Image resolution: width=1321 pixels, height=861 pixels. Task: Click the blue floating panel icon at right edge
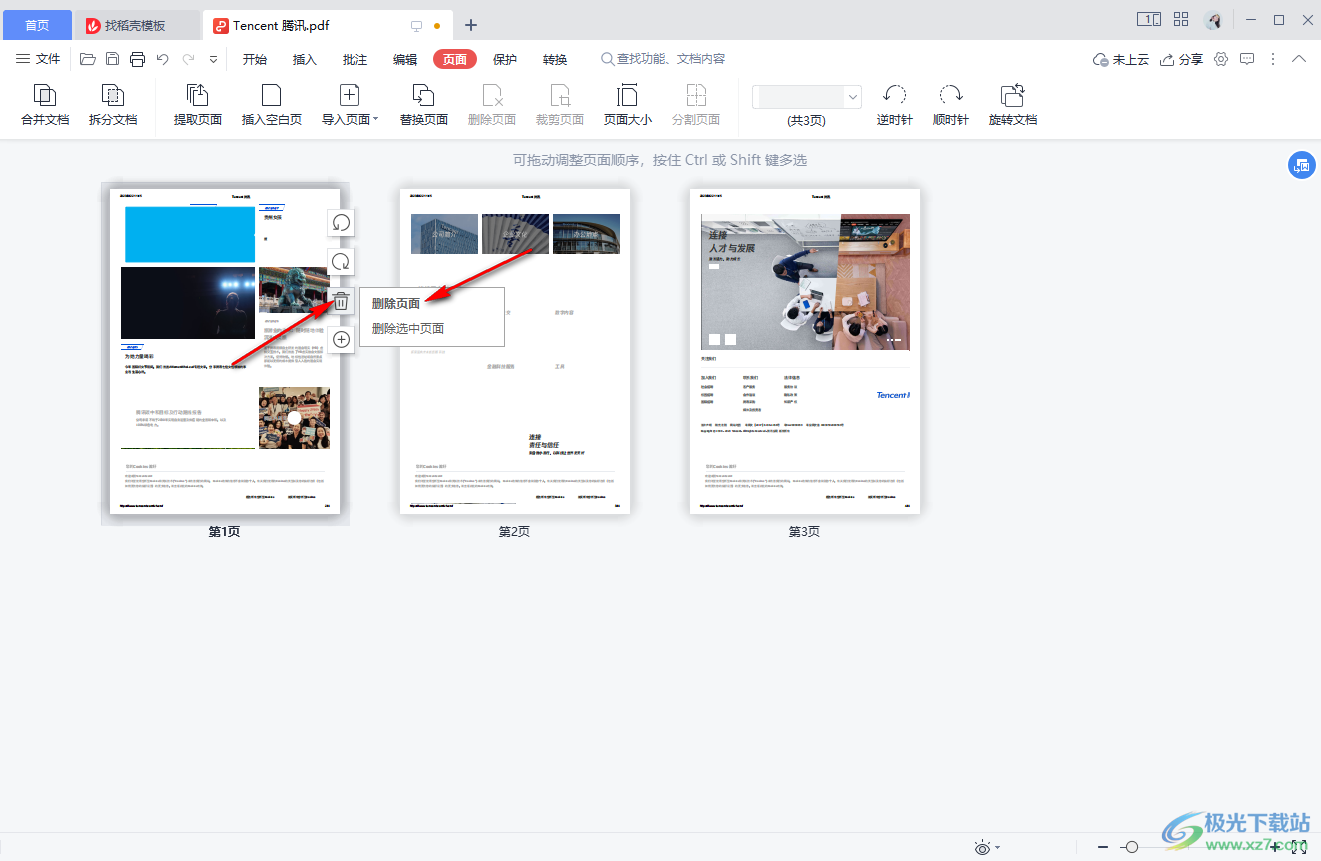pos(1301,166)
